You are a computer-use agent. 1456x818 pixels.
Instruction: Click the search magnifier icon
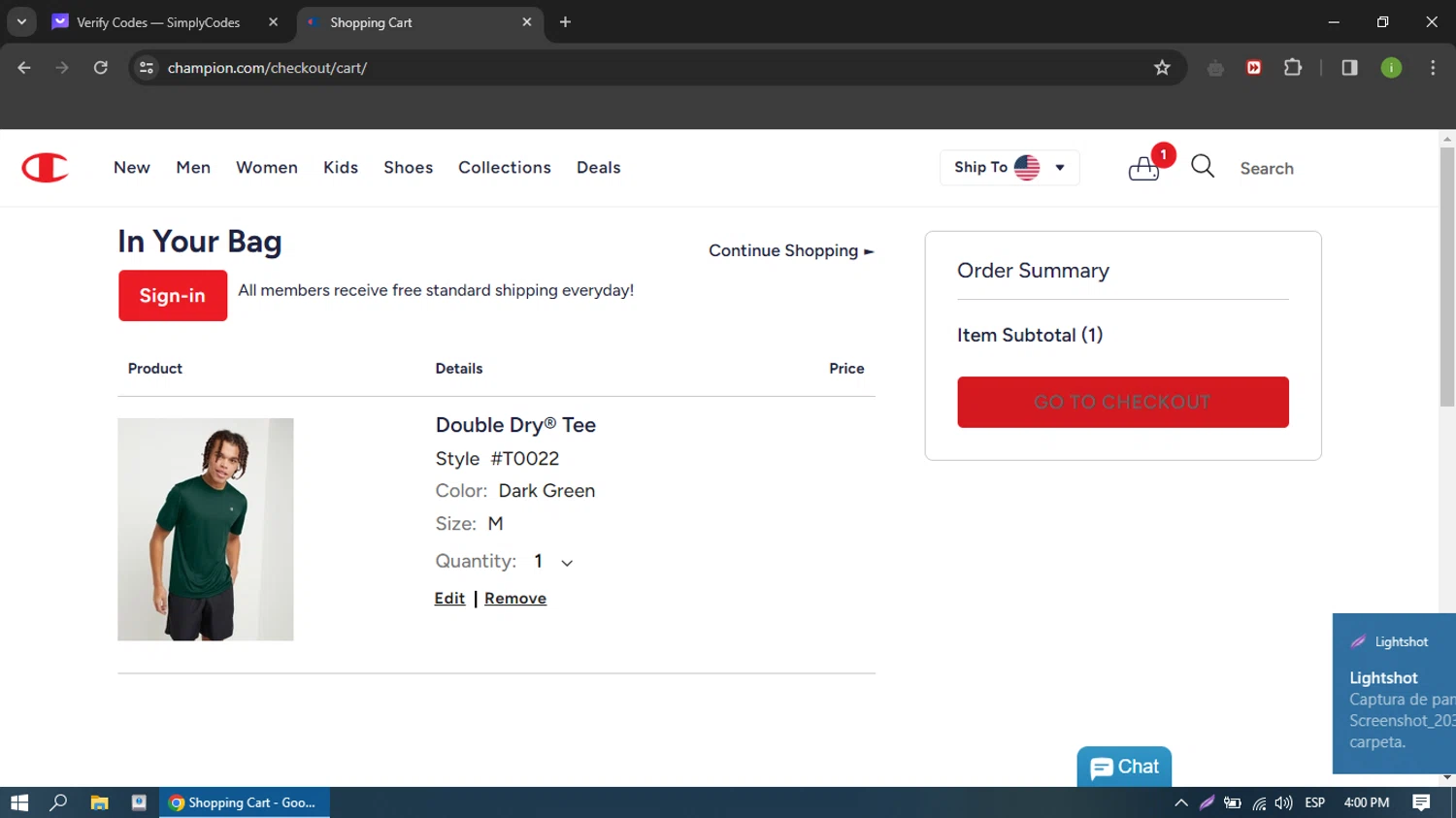click(x=1203, y=167)
